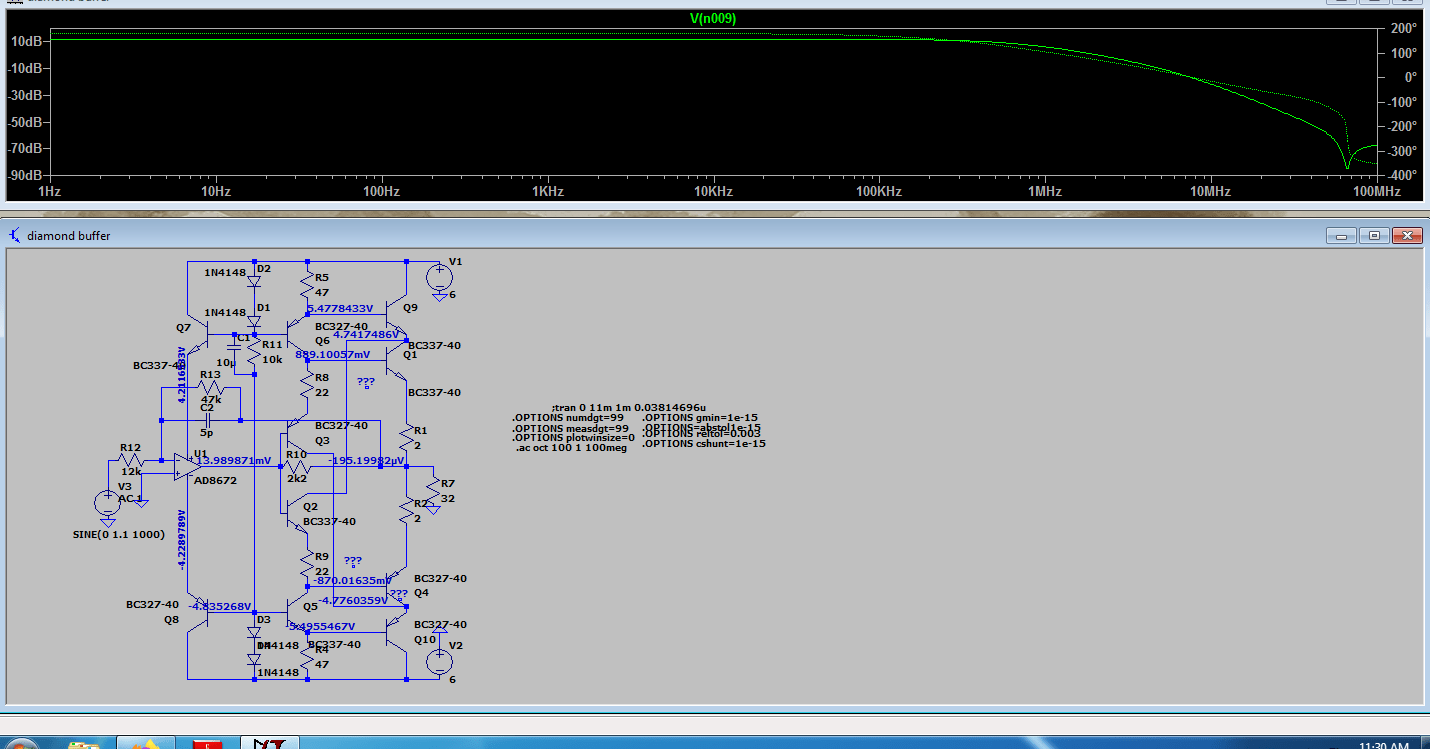Select resistor R10 2k2 symbol
The image size is (1430, 749).
(x=297, y=467)
